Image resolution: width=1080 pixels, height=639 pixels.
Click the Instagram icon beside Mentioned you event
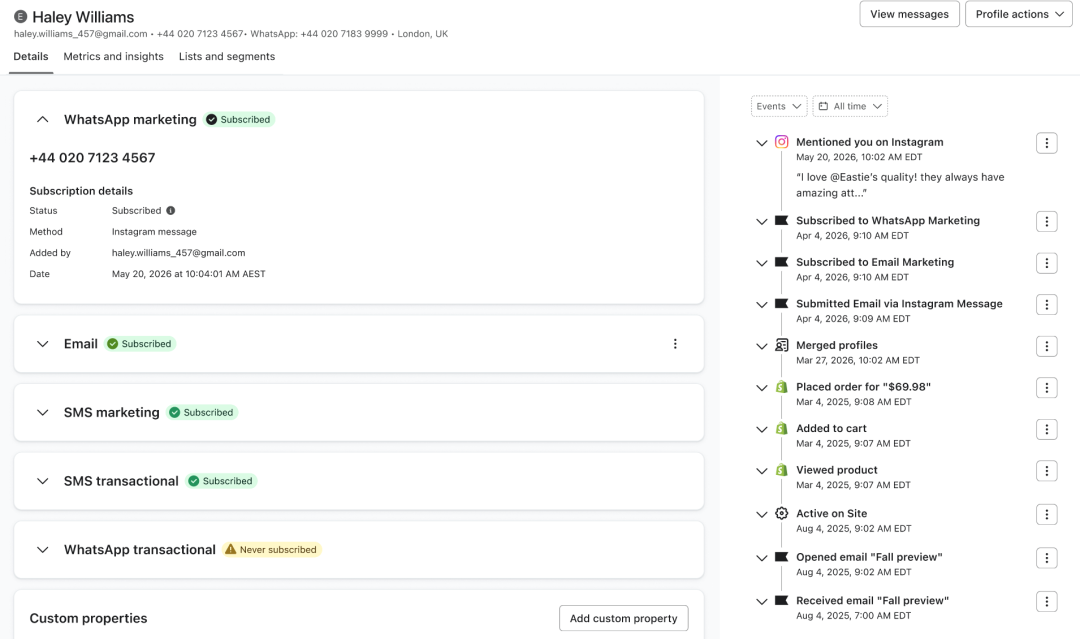781,142
